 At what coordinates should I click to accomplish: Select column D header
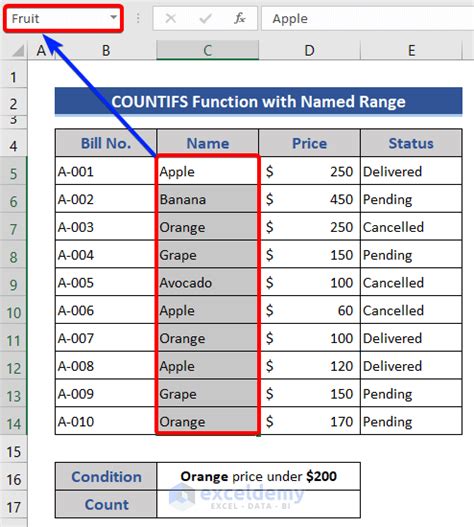pos(309,51)
